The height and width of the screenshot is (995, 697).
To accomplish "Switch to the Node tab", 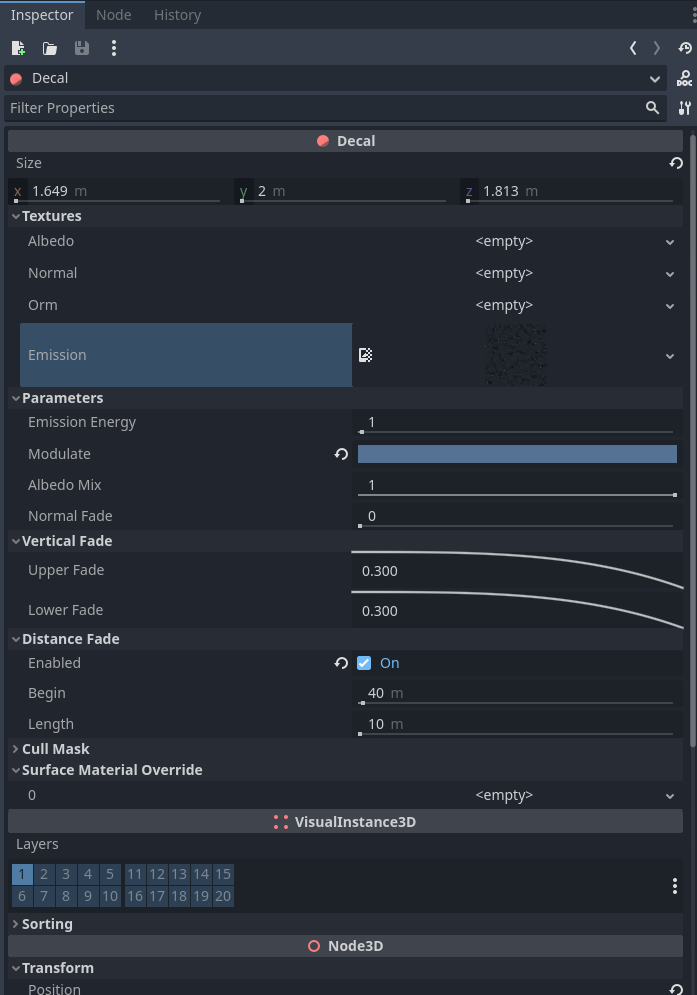I will click(113, 14).
